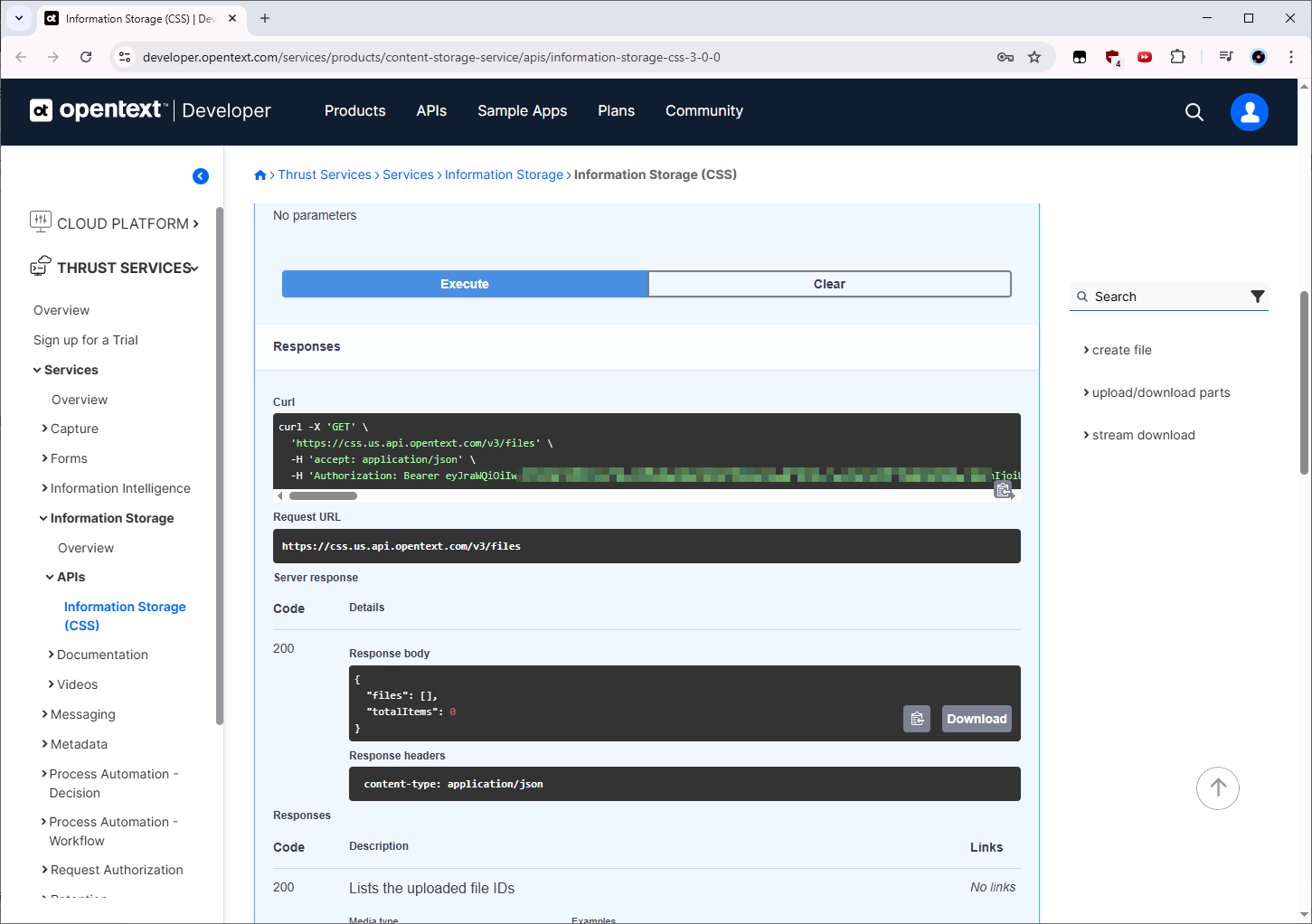Open site information icon in address bar
The width and height of the screenshot is (1312, 924).
point(125,57)
